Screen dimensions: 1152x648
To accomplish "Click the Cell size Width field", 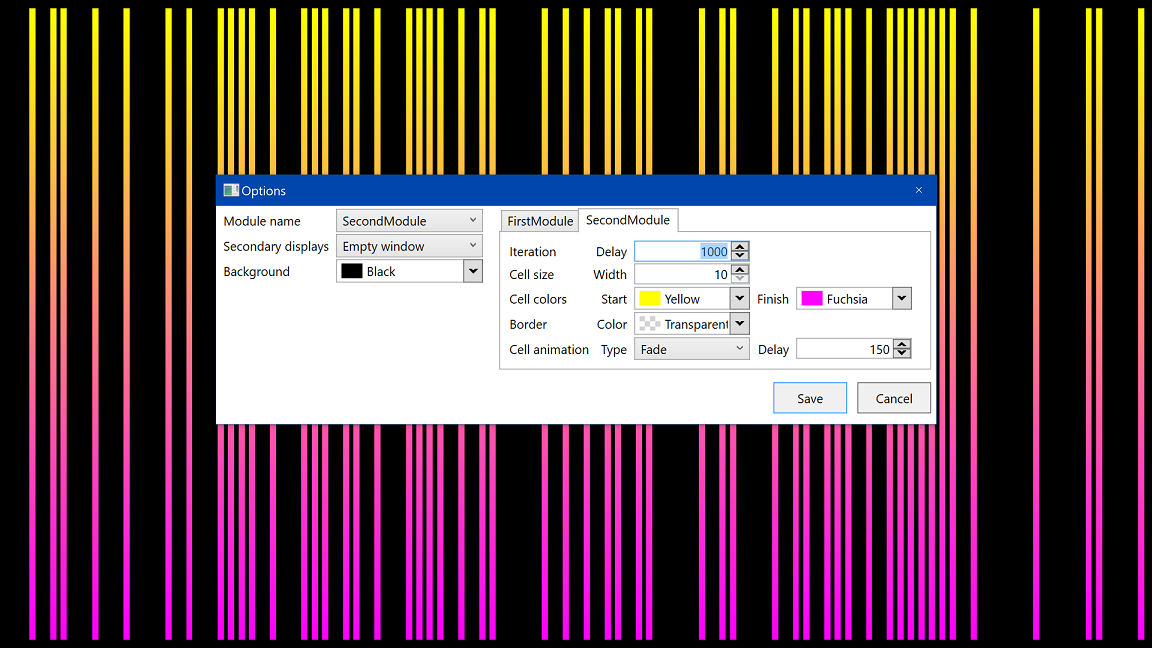I will [x=683, y=274].
